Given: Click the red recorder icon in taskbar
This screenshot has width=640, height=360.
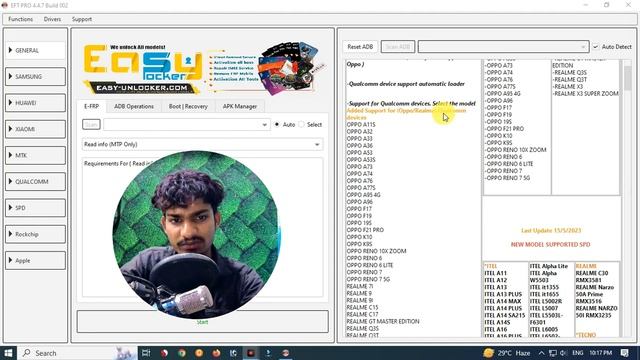Looking at the screenshot, I should tap(251, 353).
